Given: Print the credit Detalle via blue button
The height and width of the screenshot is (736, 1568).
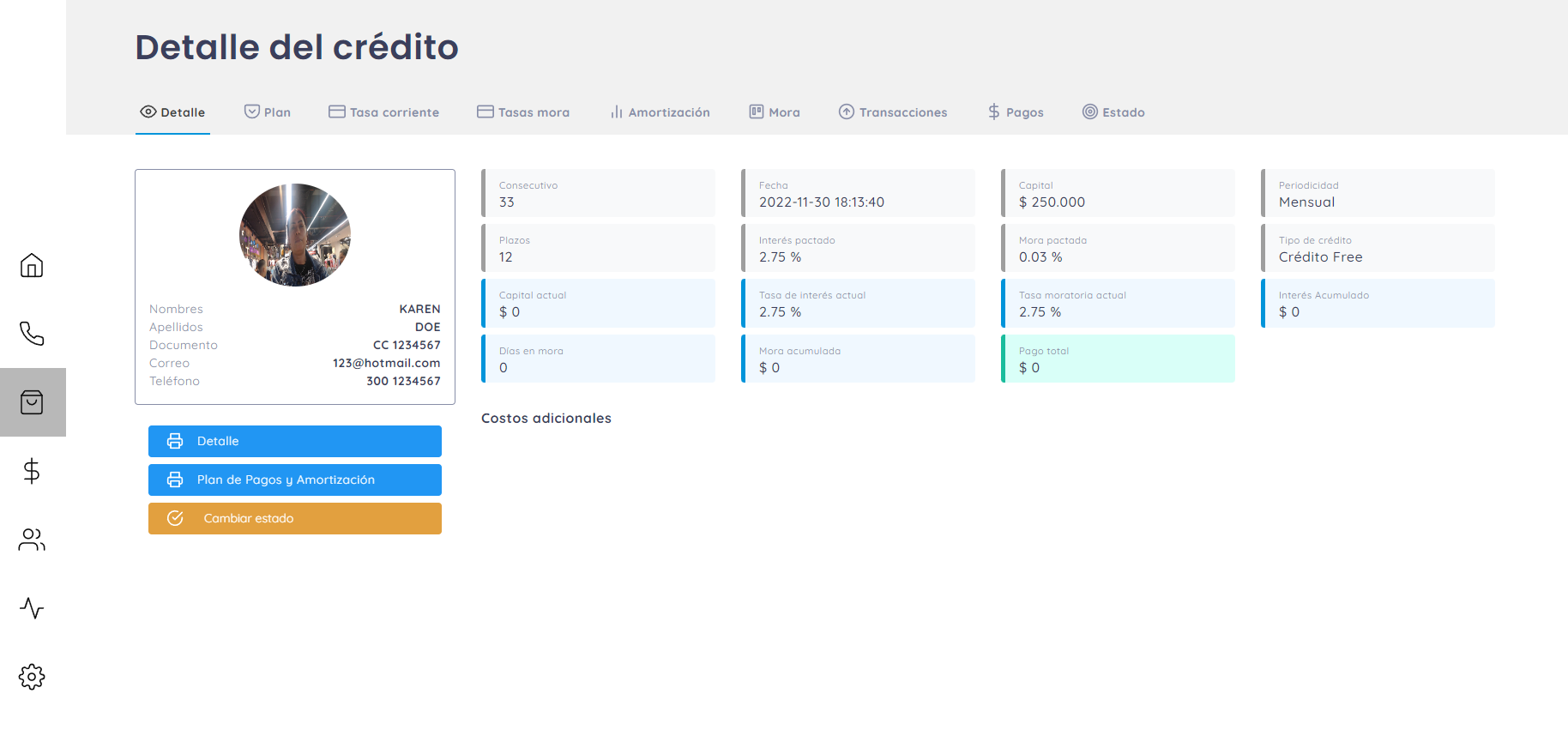Looking at the screenshot, I should (x=295, y=441).
